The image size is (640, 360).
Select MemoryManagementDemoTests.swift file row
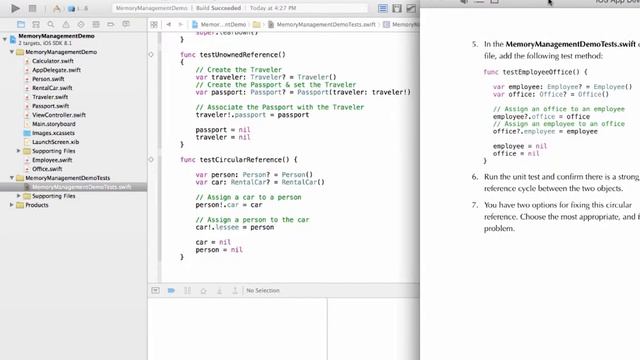(73, 187)
